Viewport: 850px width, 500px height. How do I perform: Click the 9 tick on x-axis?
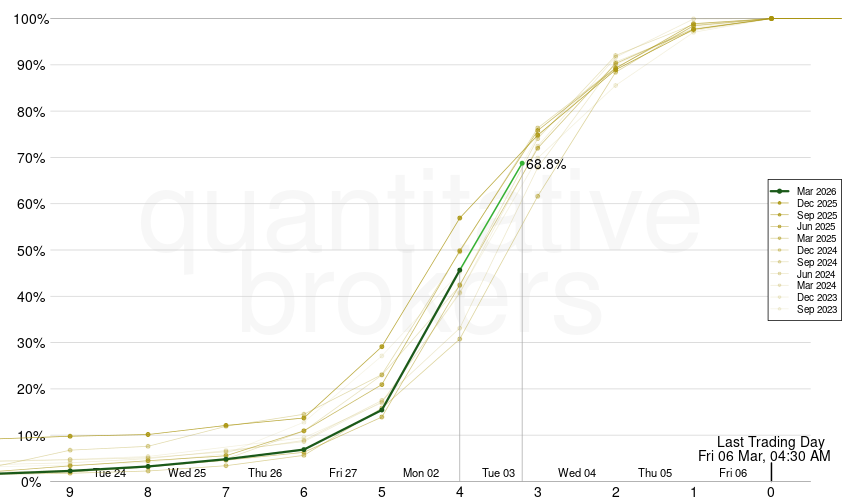click(x=70, y=492)
